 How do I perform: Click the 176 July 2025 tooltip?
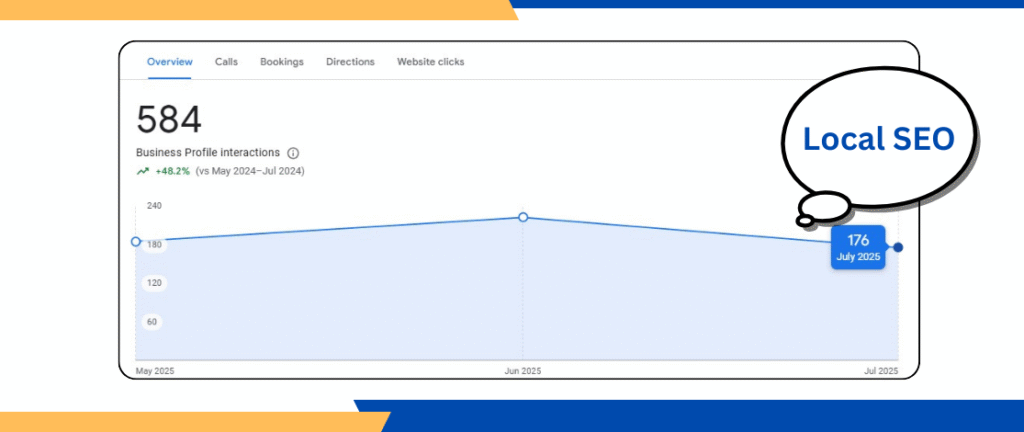[857, 247]
